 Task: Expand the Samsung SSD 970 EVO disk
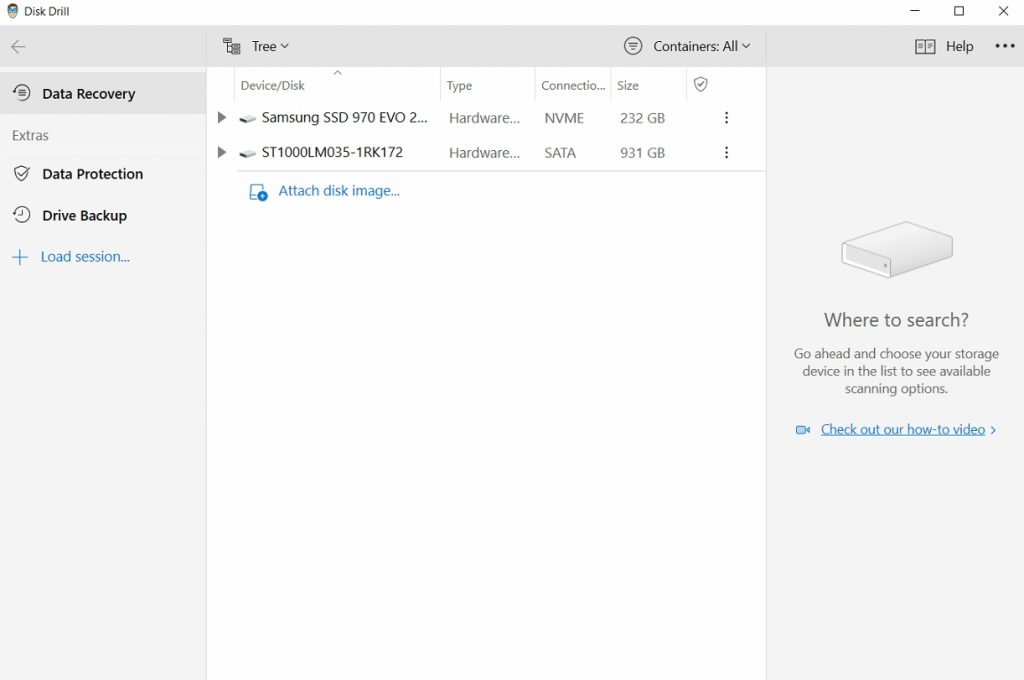click(221, 118)
